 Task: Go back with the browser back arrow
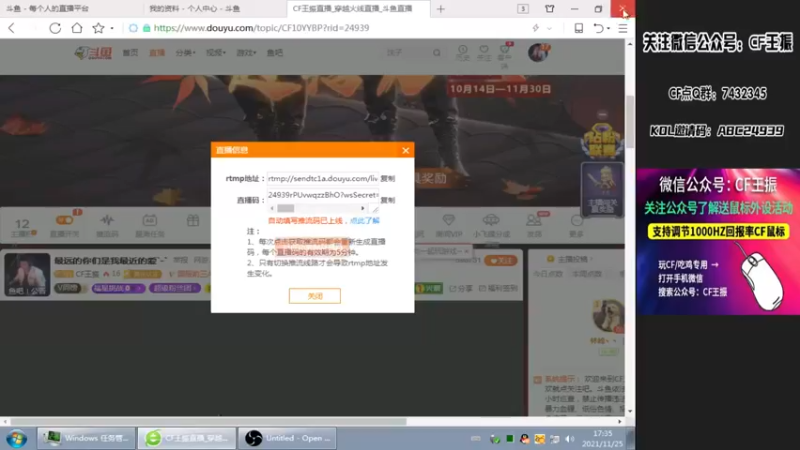point(12,28)
